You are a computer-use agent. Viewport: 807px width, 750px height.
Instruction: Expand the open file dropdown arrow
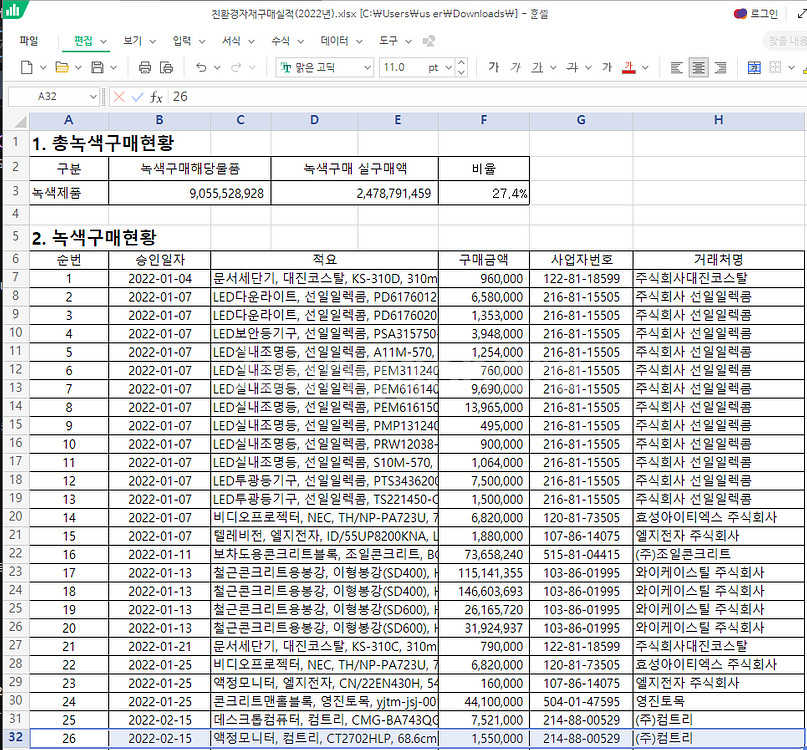[x=78, y=67]
